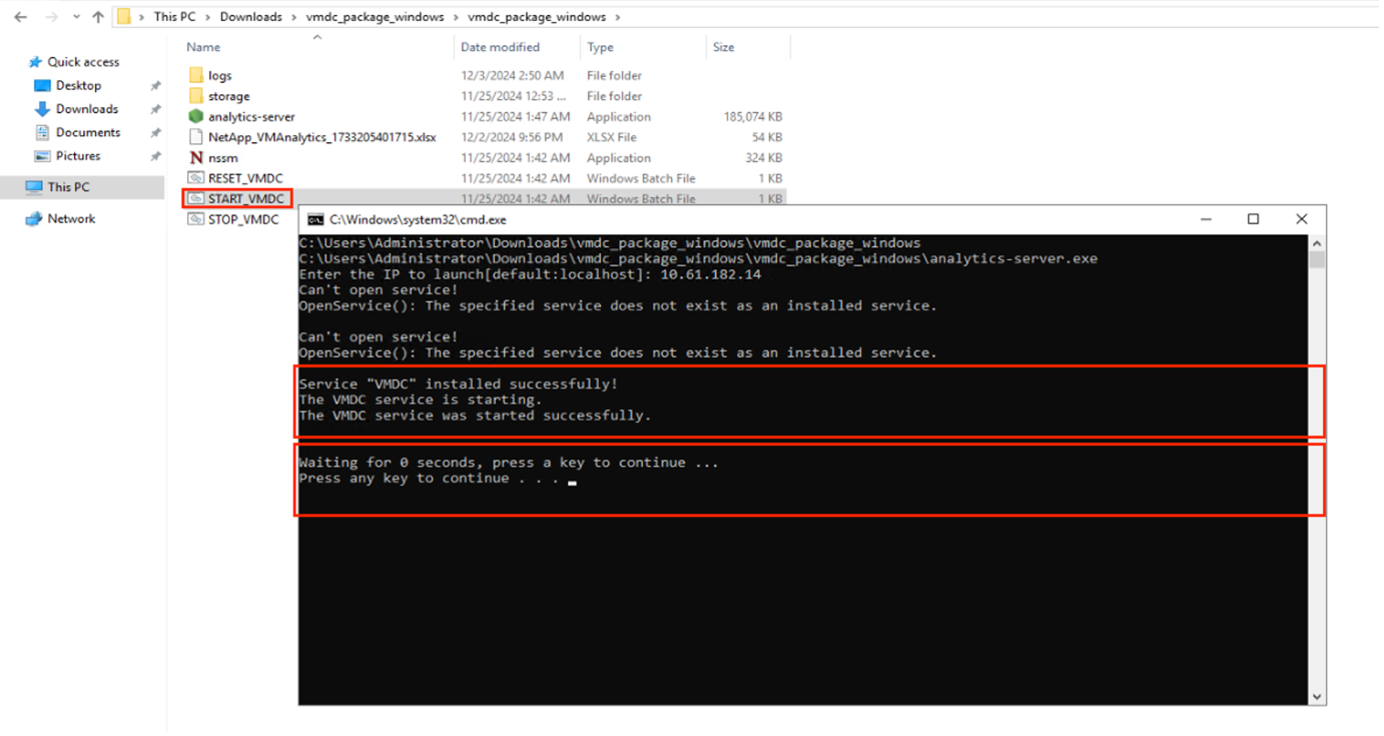The width and height of the screenshot is (1384, 736).
Task: Select Network in navigation pane
Action: pos(71,218)
